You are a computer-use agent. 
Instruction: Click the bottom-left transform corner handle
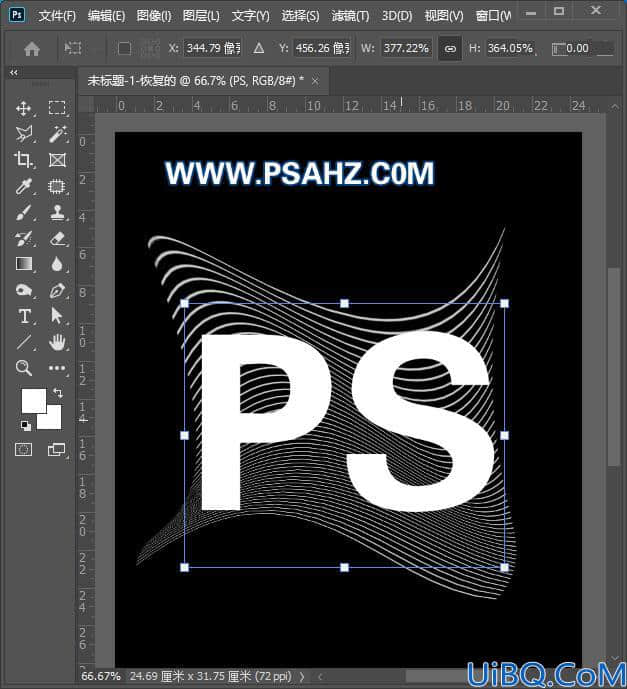click(185, 567)
